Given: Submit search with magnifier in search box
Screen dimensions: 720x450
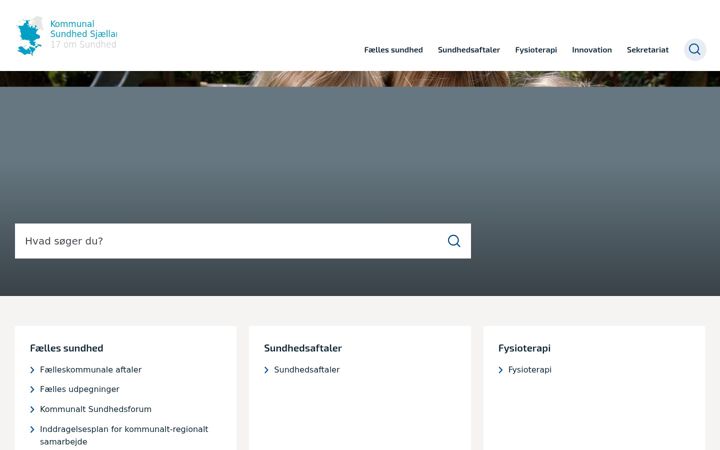Looking at the screenshot, I should click(x=454, y=241).
